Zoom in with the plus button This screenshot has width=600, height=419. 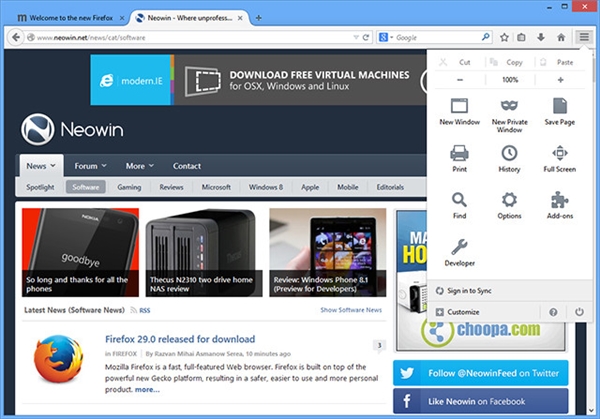point(560,80)
